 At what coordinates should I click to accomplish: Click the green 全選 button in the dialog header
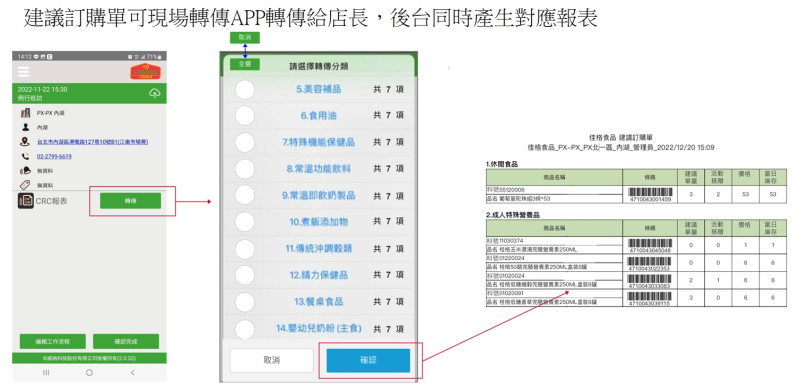click(x=245, y=64)
